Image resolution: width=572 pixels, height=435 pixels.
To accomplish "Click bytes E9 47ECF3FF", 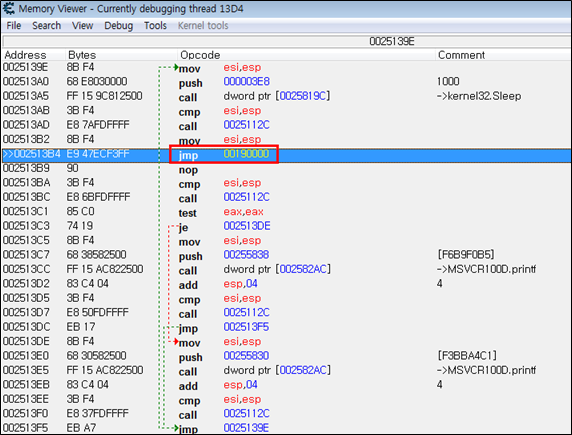I will click(x=98, y=154).
